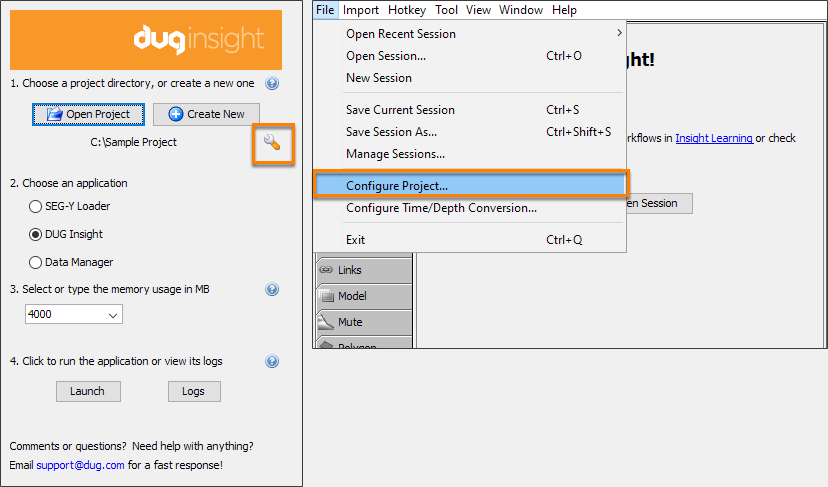Launch the application
Viewport: 828px width, 487px height.
88,391
